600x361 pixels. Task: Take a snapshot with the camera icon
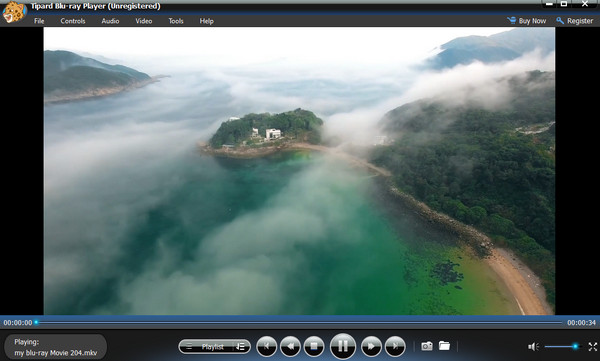coord(427,346)
